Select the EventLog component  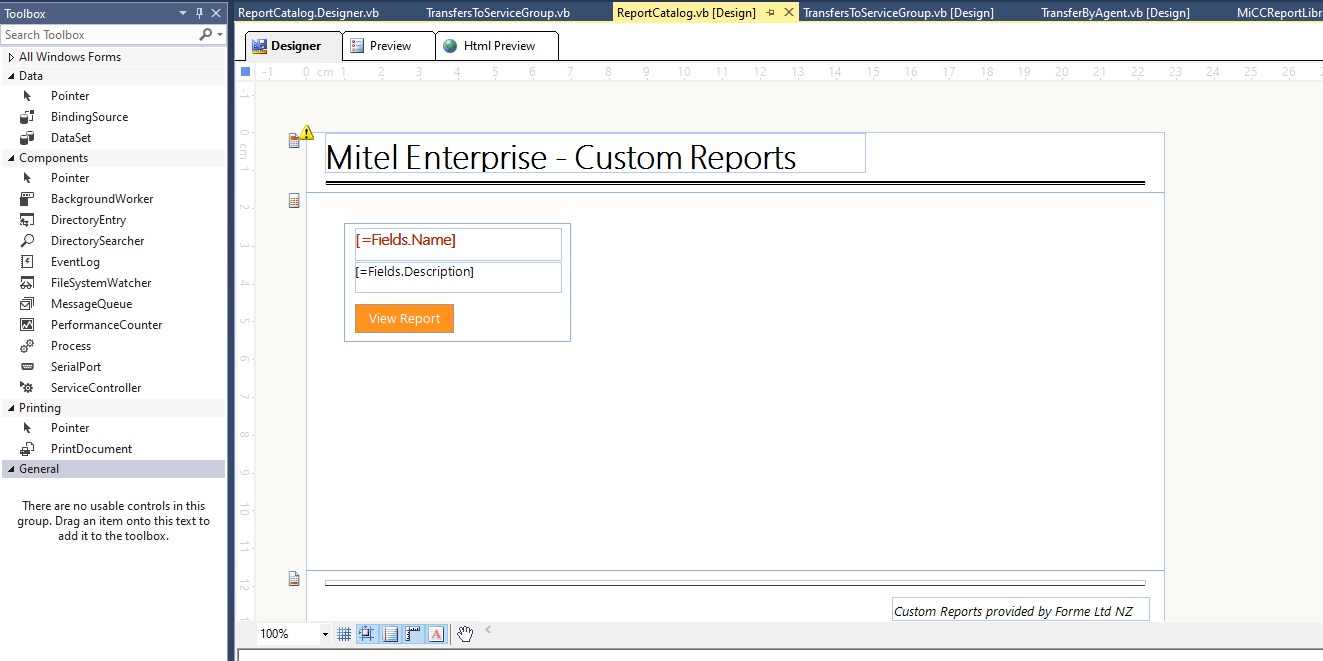point(112,262)
